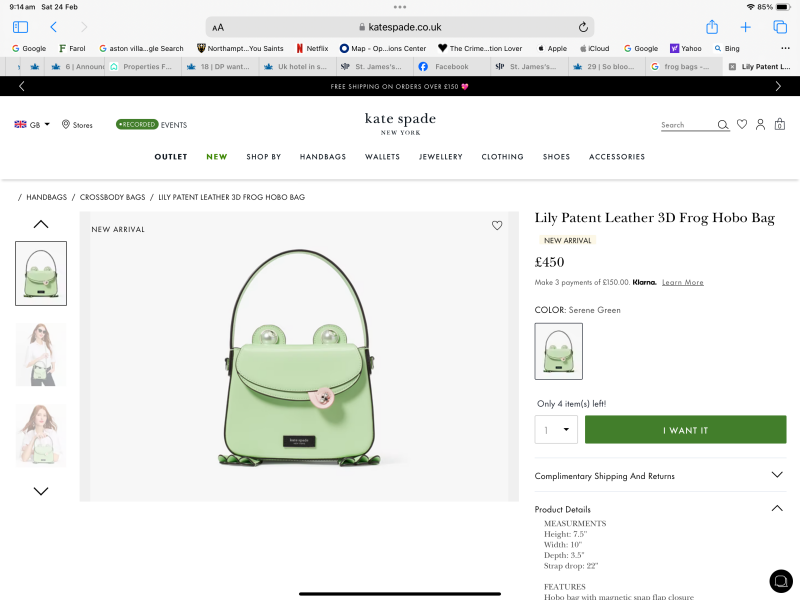Open a new Safari tab with plus icon

point(745,27)
